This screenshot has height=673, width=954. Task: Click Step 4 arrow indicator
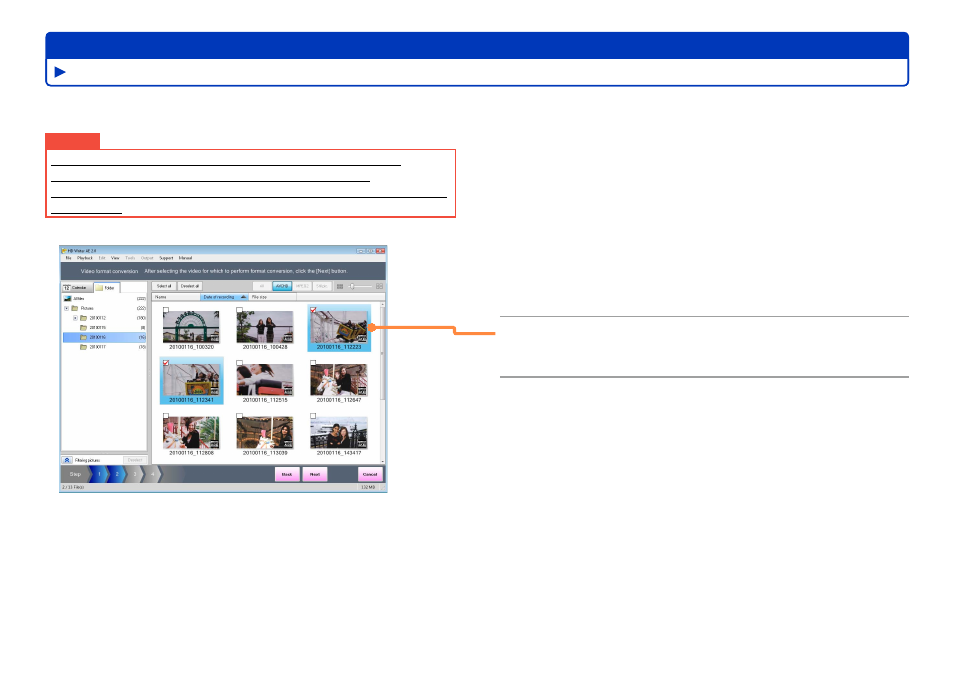(x=153, y=474)
